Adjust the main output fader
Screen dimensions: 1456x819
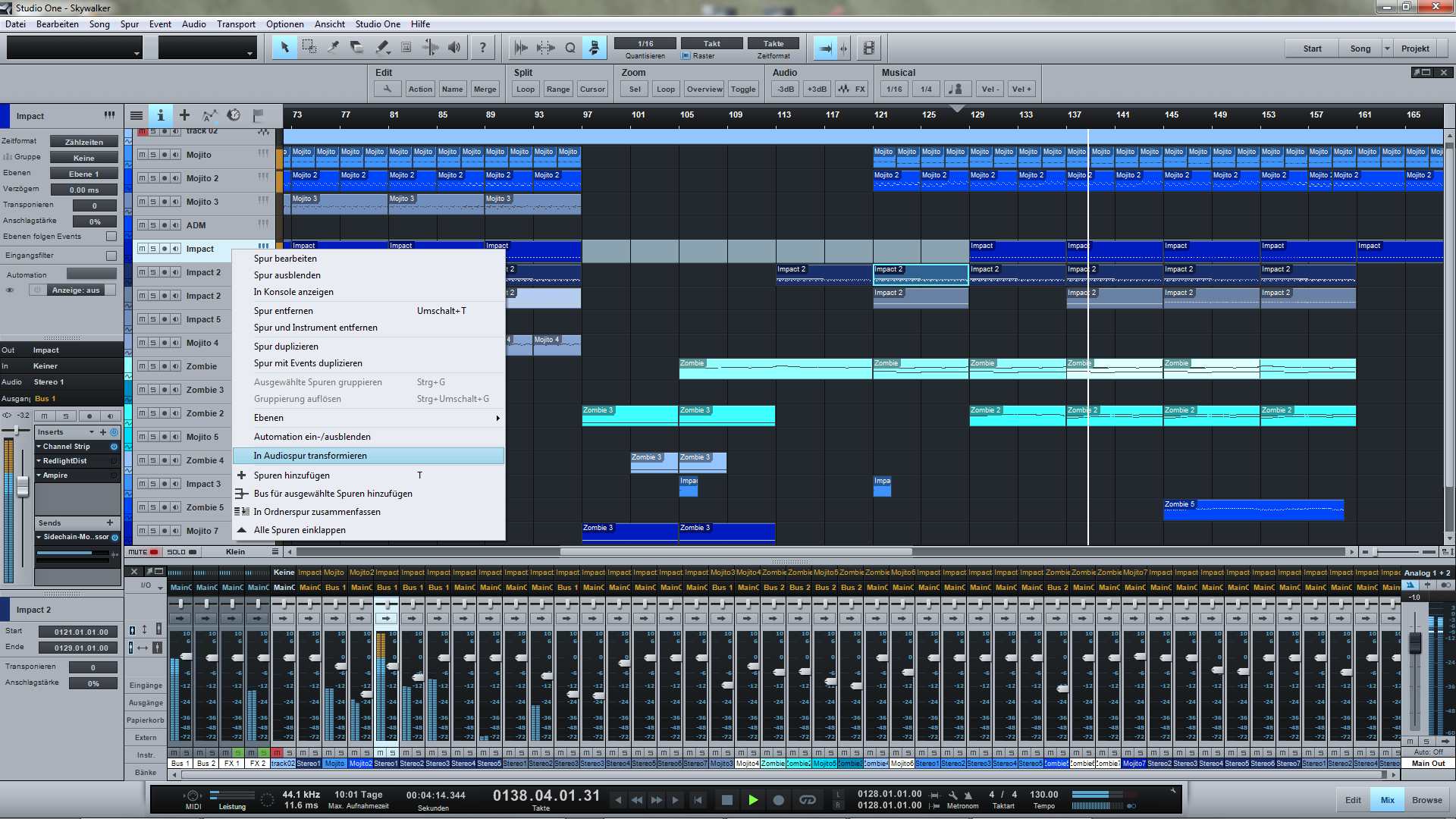click(x=1414, y=643)
